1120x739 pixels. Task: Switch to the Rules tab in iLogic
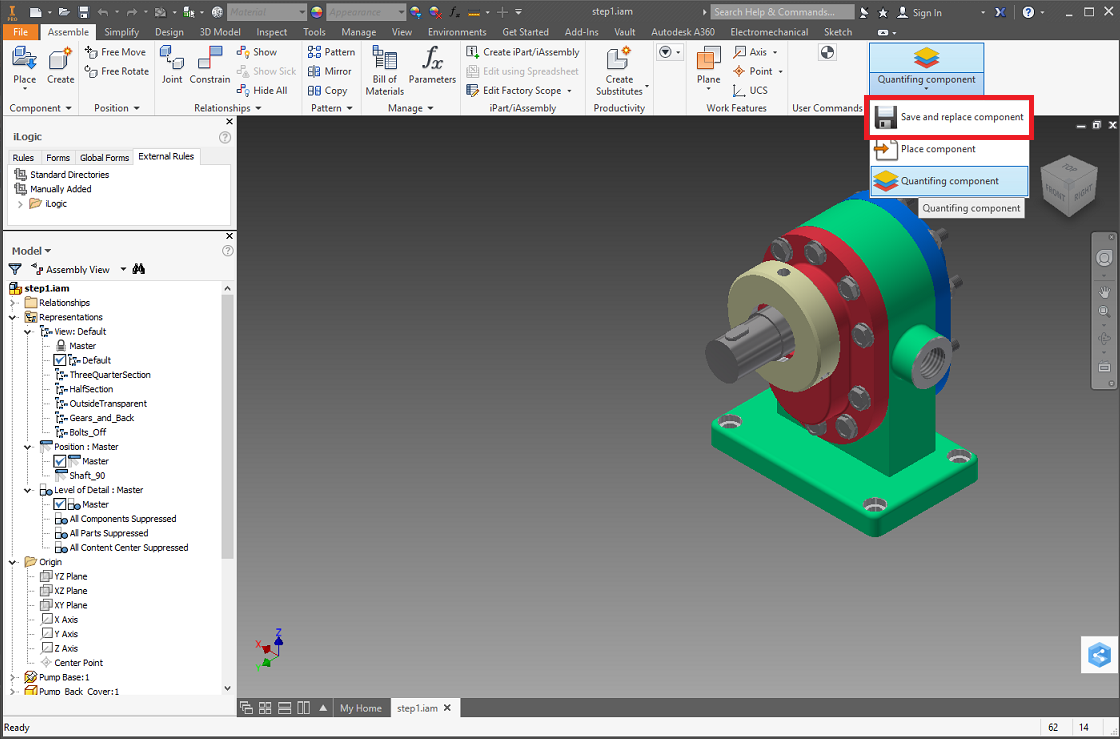23,157
